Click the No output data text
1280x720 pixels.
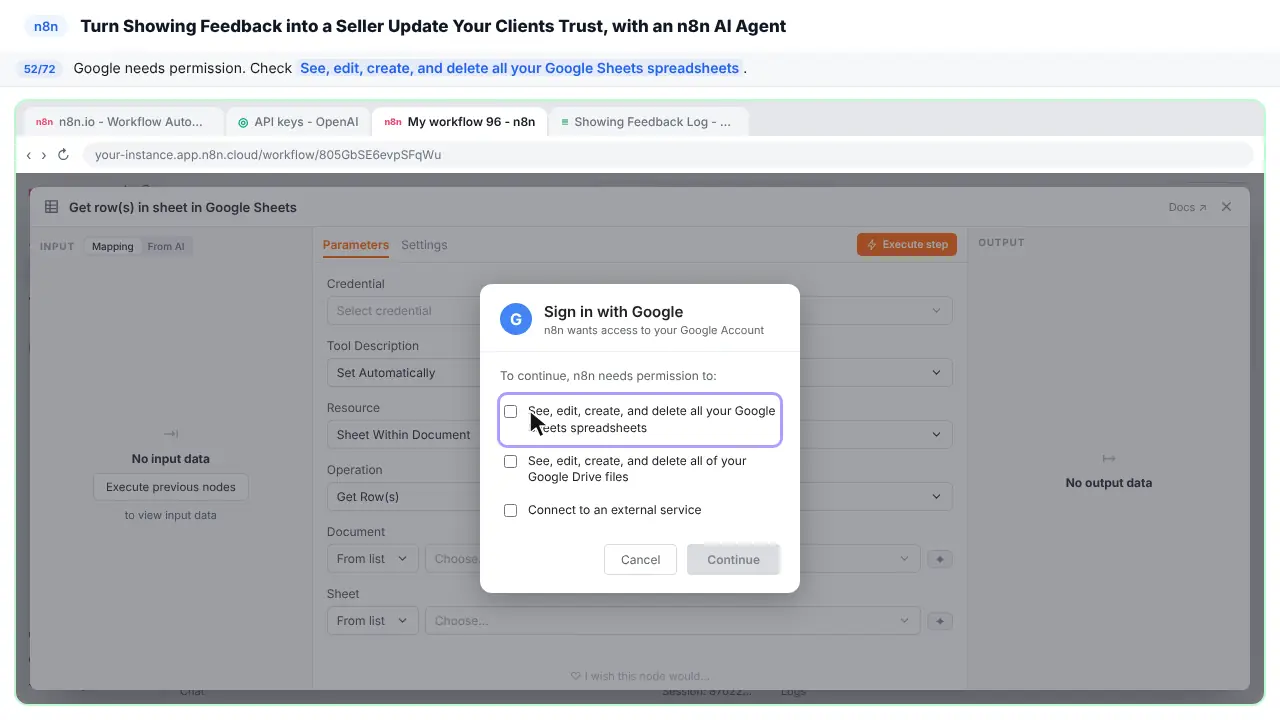(x=1108, y=483)
